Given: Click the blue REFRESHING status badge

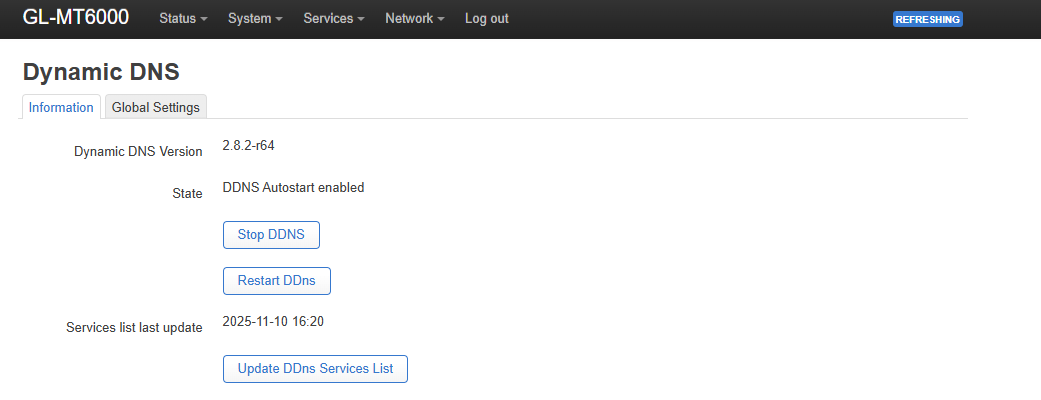Looking at the screenshot, I should [x=927, y=19].
